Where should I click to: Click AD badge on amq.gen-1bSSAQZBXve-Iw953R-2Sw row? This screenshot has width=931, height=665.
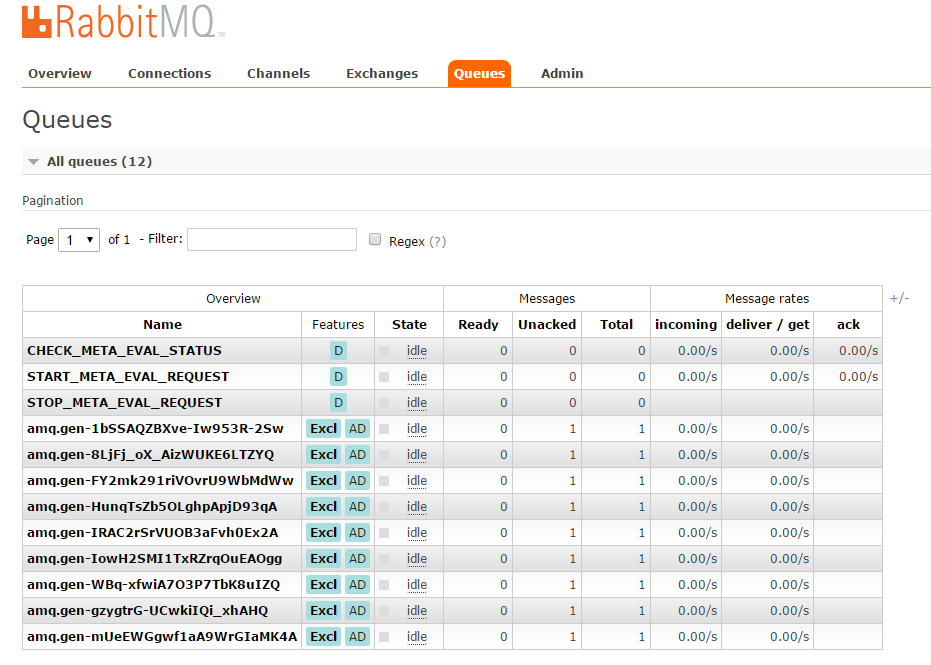tap(357, 429)
